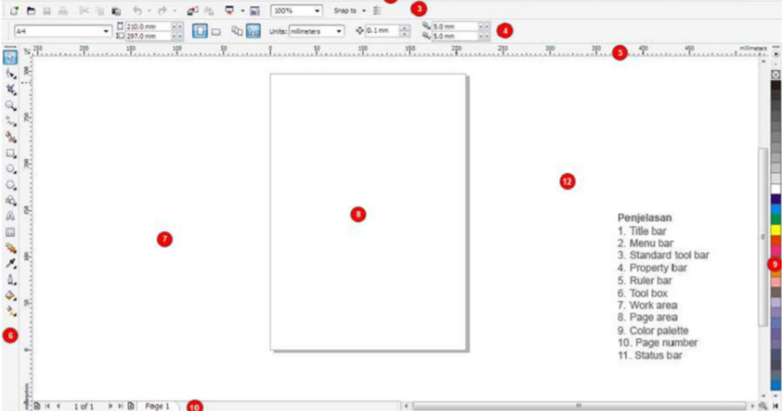This screenshot has height=411, width=782.
Task: Select the Freehand tool
Action: click(x=10, y=121)
